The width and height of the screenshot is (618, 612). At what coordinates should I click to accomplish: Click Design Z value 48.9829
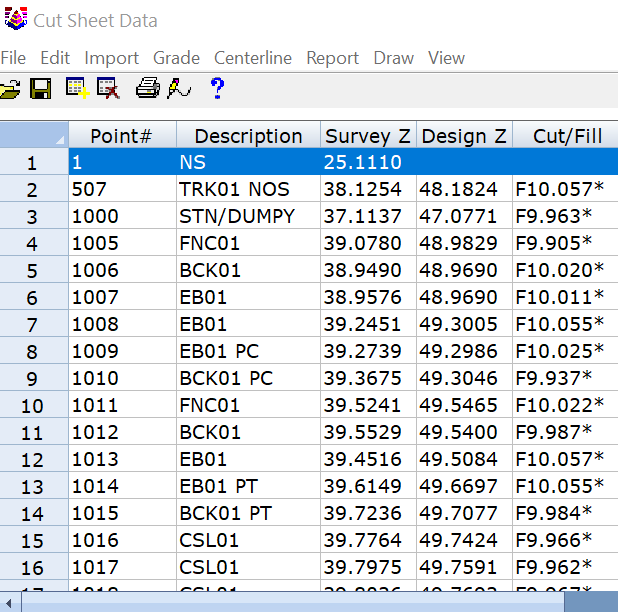[464, 243]
